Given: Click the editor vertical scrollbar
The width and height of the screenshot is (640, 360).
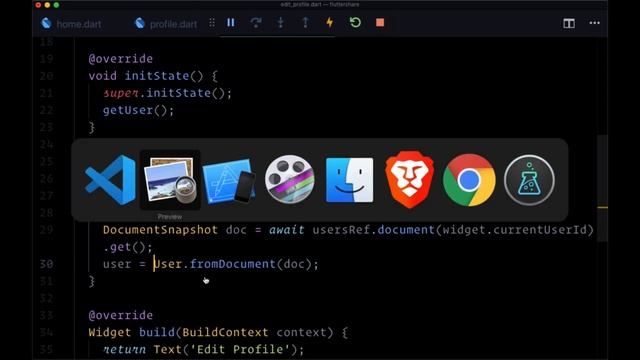Looking at the screenshot, I should [602, 188].
